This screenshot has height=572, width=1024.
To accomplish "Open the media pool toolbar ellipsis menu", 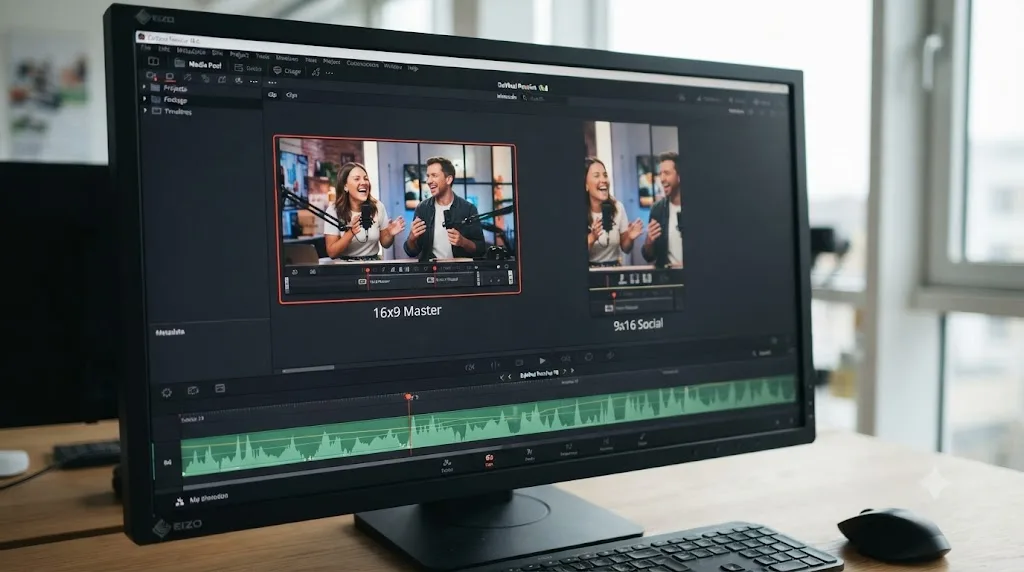I will [254, 81].
